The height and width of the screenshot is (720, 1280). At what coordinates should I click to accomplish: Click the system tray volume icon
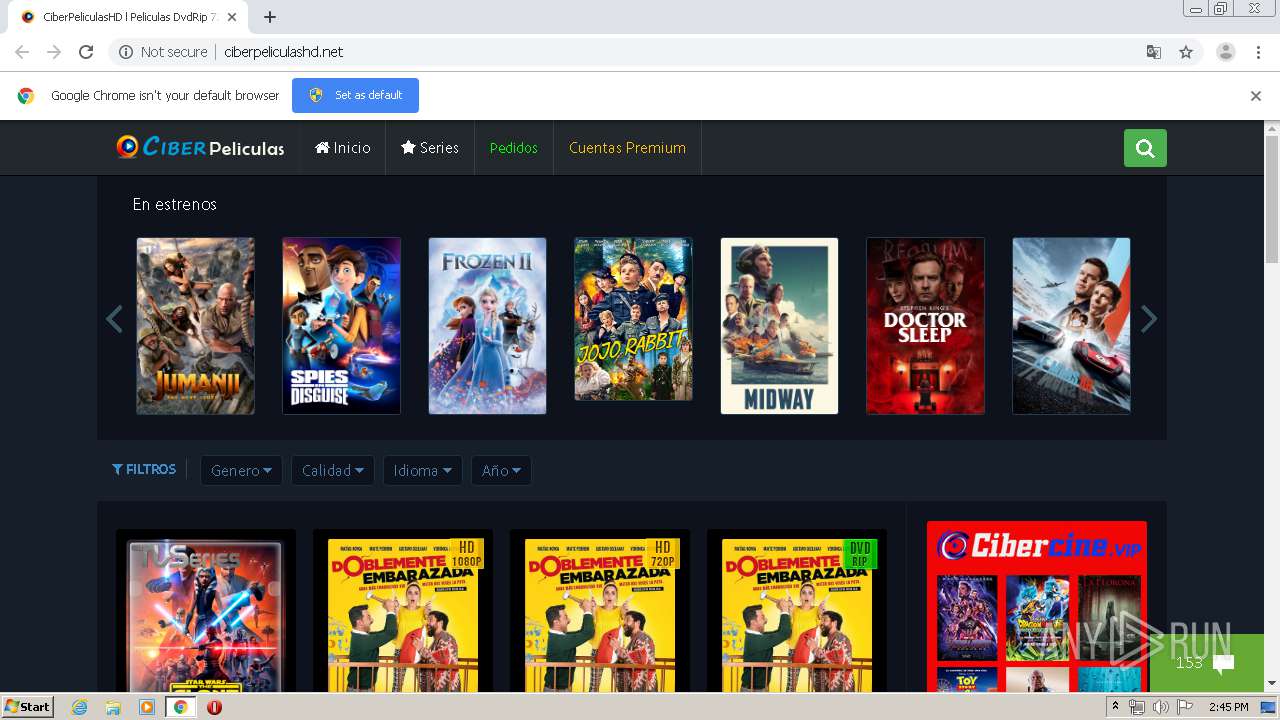tap(1160, 707)
